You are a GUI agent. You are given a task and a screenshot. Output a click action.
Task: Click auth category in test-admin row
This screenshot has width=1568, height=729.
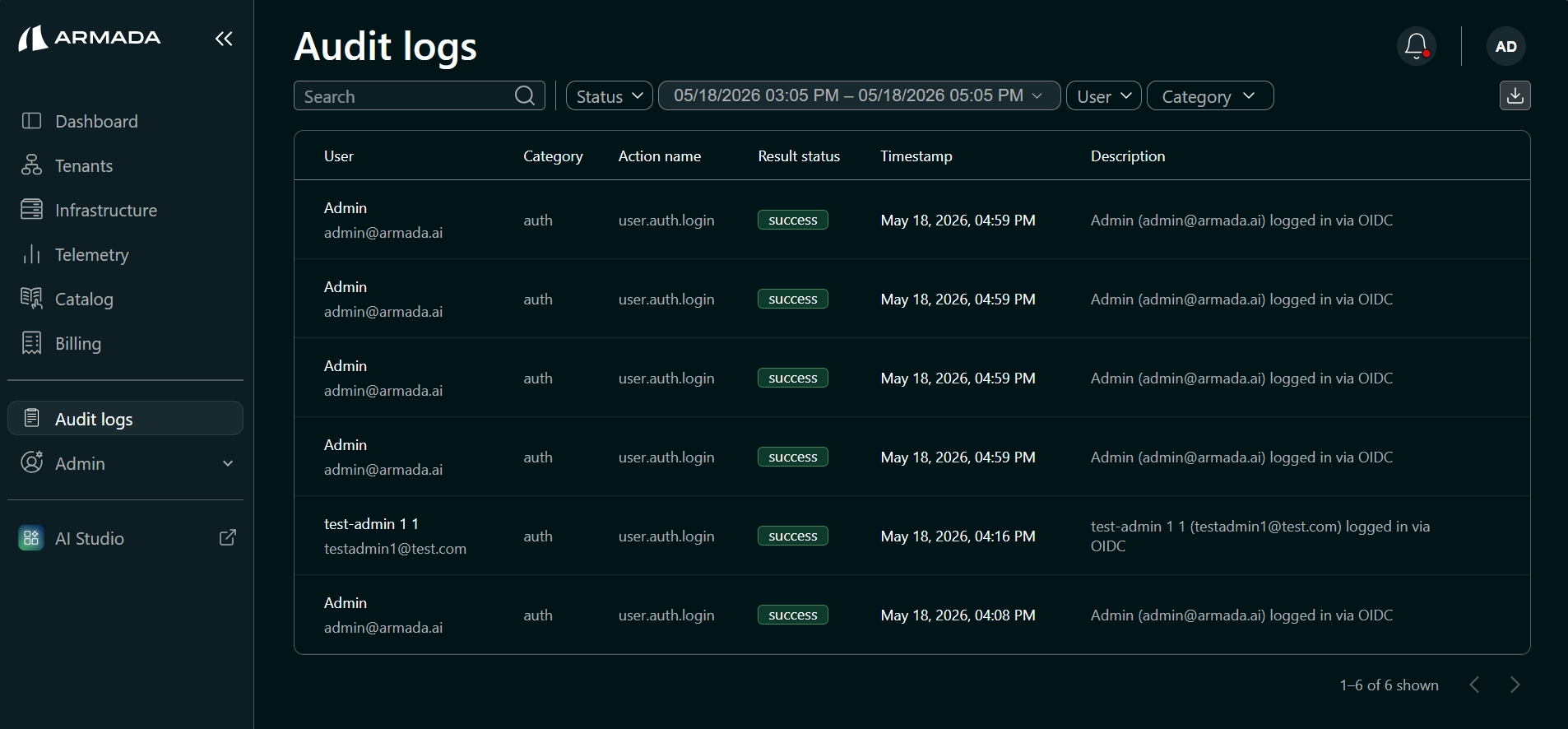click(538, 536)
